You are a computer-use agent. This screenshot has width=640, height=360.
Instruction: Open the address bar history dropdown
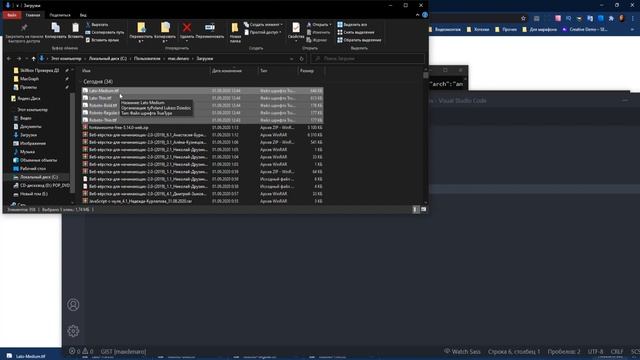coord(291,59)
